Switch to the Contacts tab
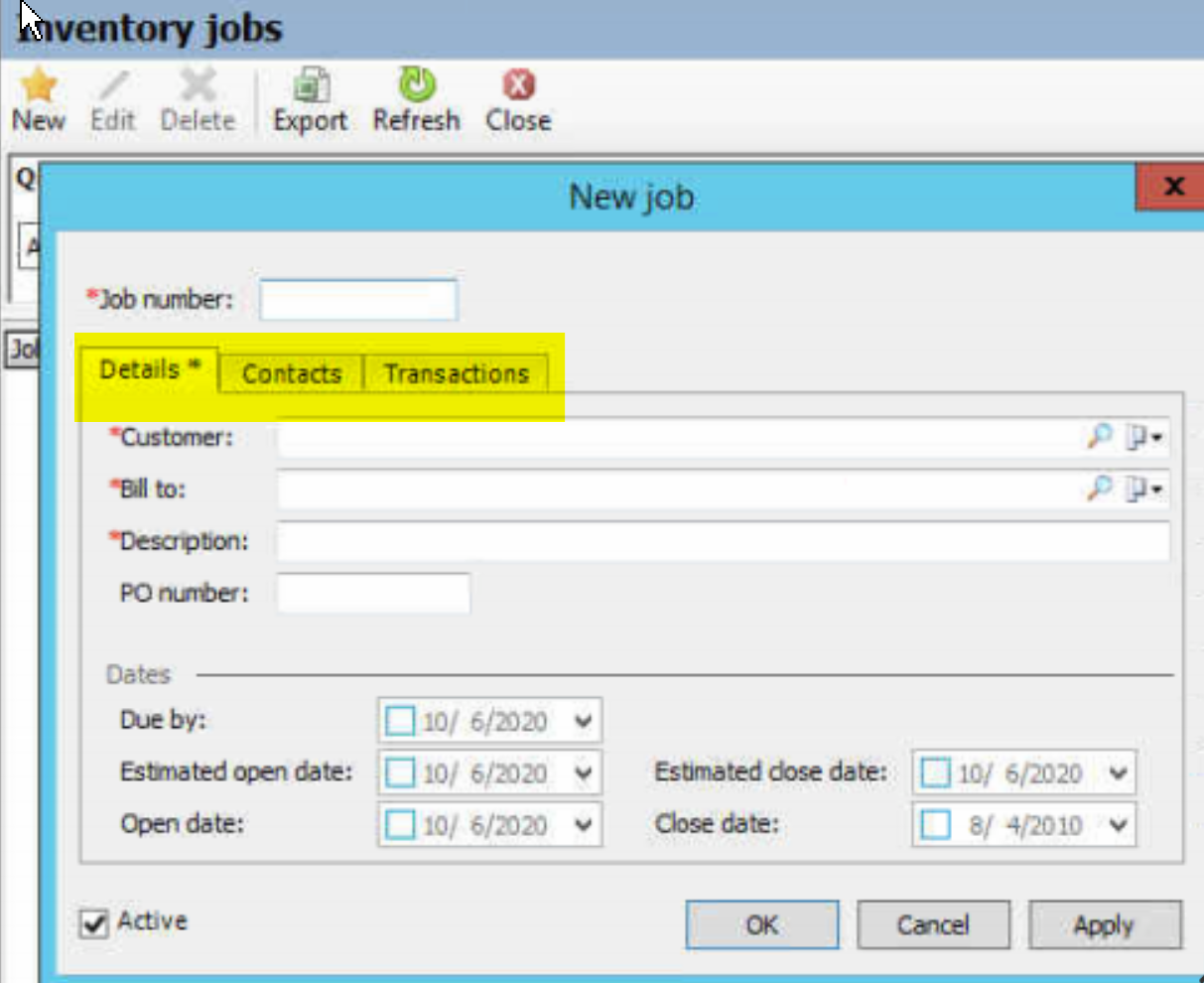The image size is (1204, 983). click(291, 373)
